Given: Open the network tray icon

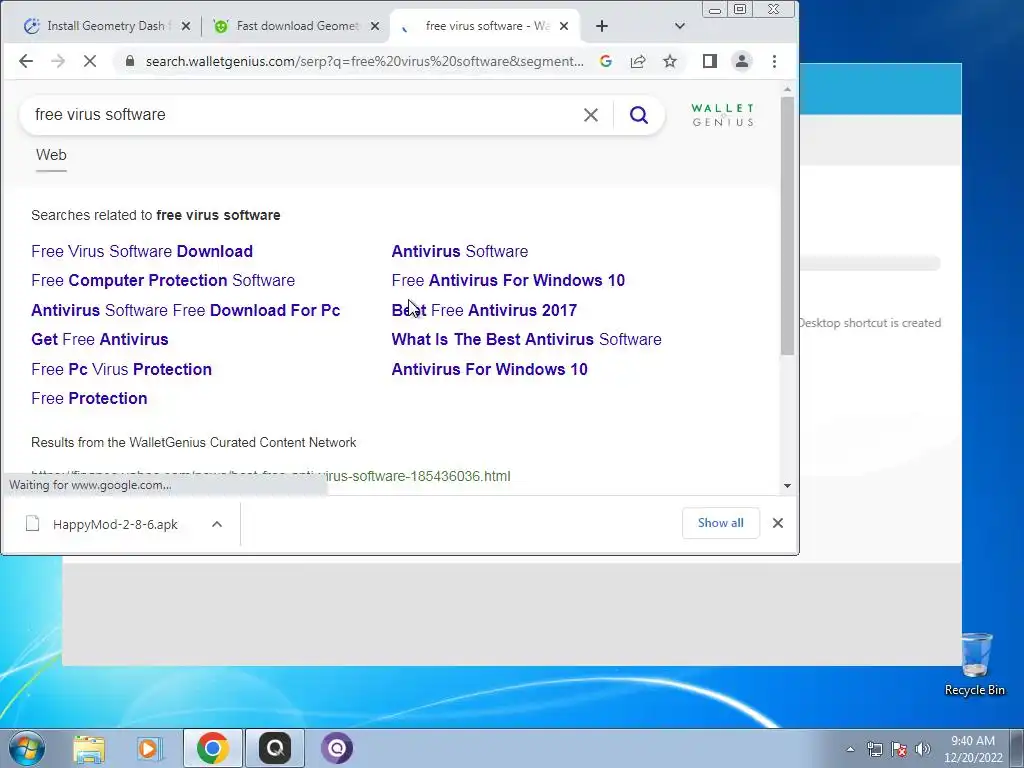Looking at the screenshot, I should [x=874, y=749].
